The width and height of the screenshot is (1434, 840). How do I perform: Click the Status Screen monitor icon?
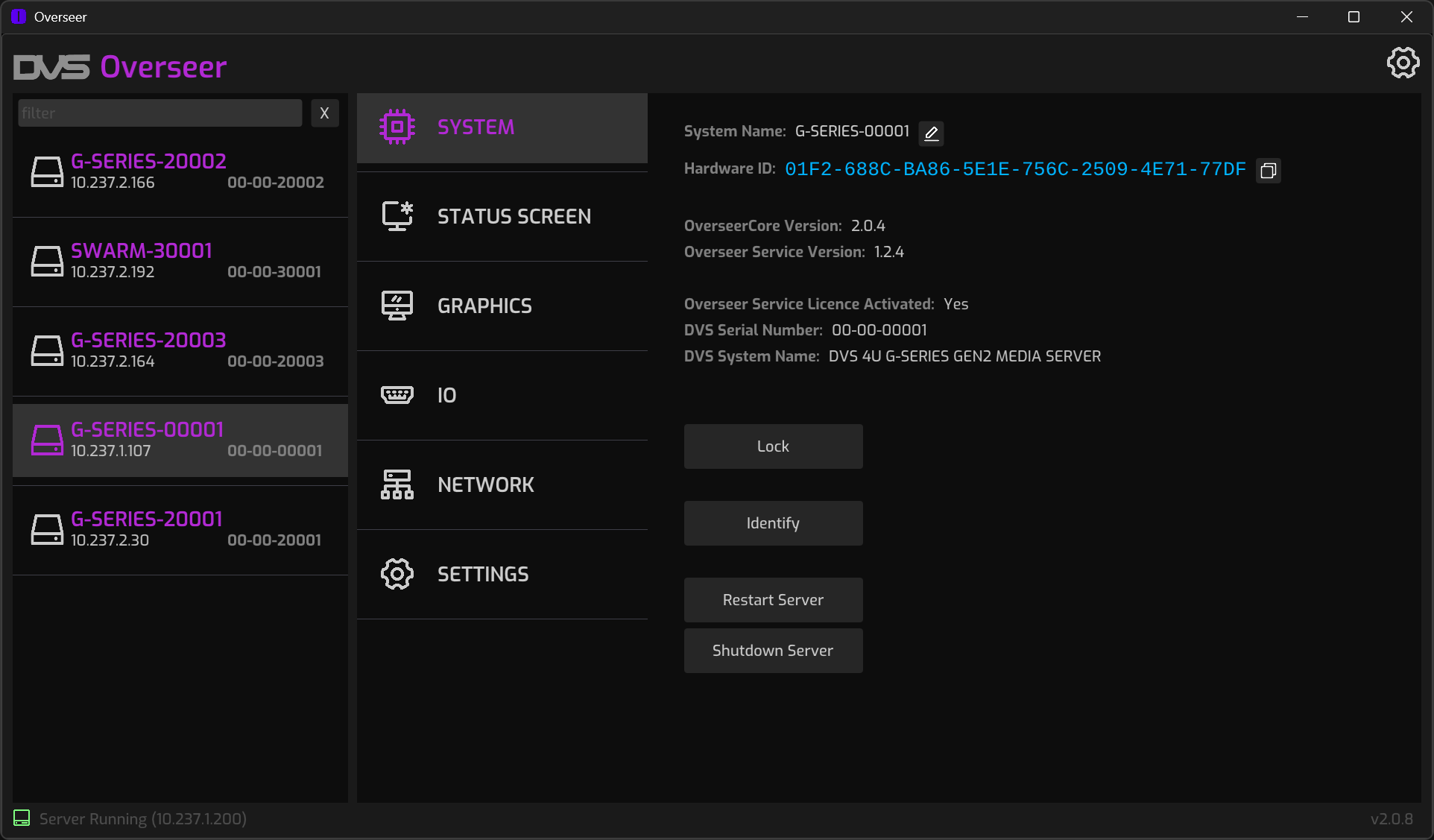click(397, 216)
